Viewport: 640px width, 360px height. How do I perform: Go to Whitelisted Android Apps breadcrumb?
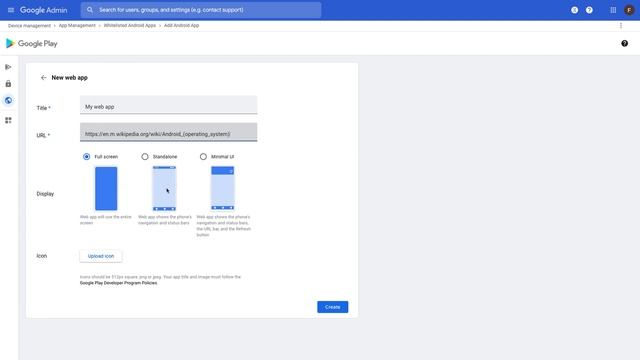click(x=130, y=25)
